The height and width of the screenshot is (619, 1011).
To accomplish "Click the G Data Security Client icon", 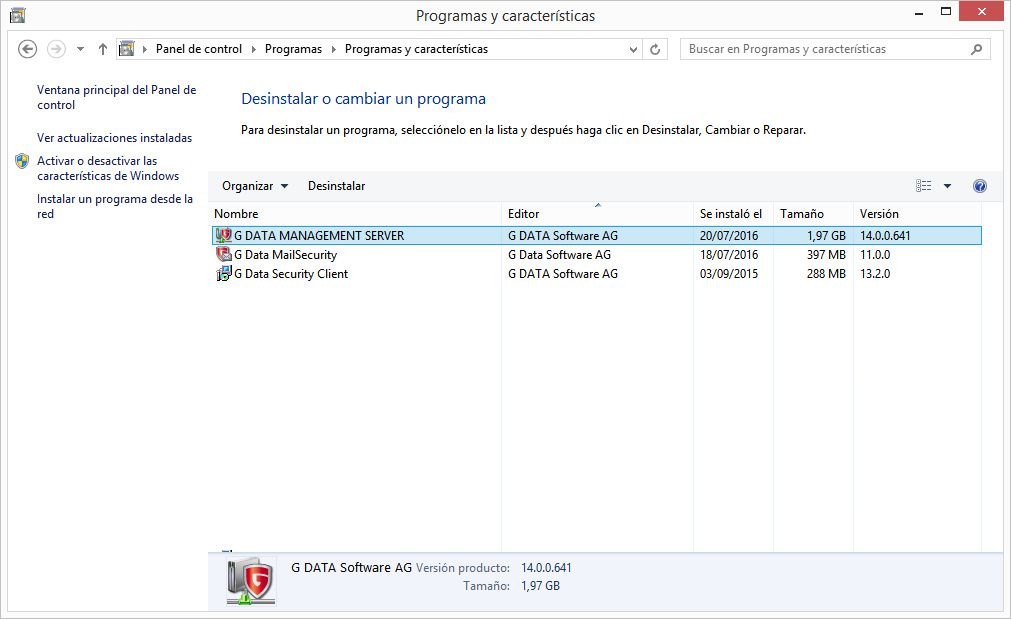I will (x=224, y=274).
